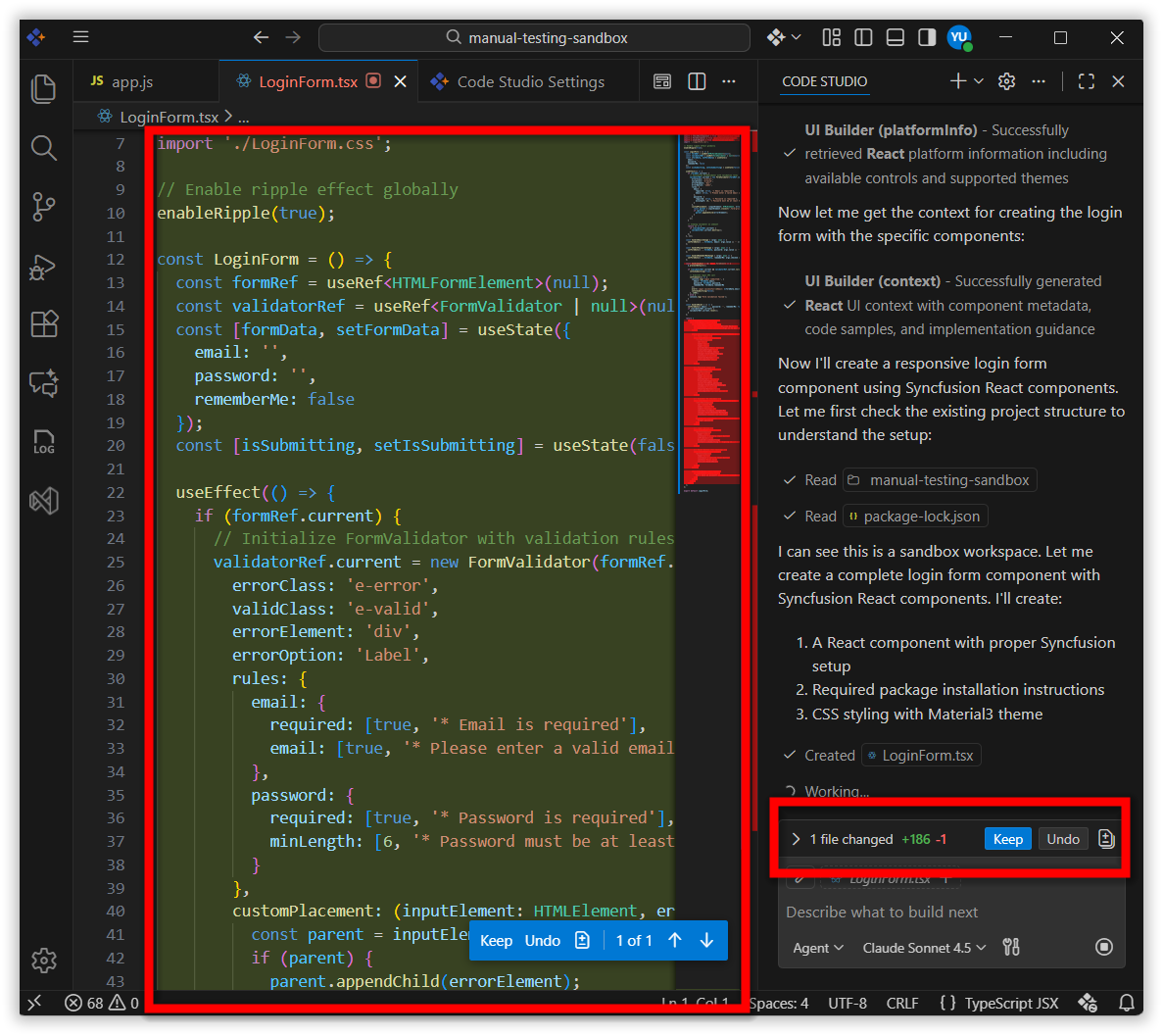The image size is (1163, 1036).
Task: Split the editor to the right
Action: 697,81
